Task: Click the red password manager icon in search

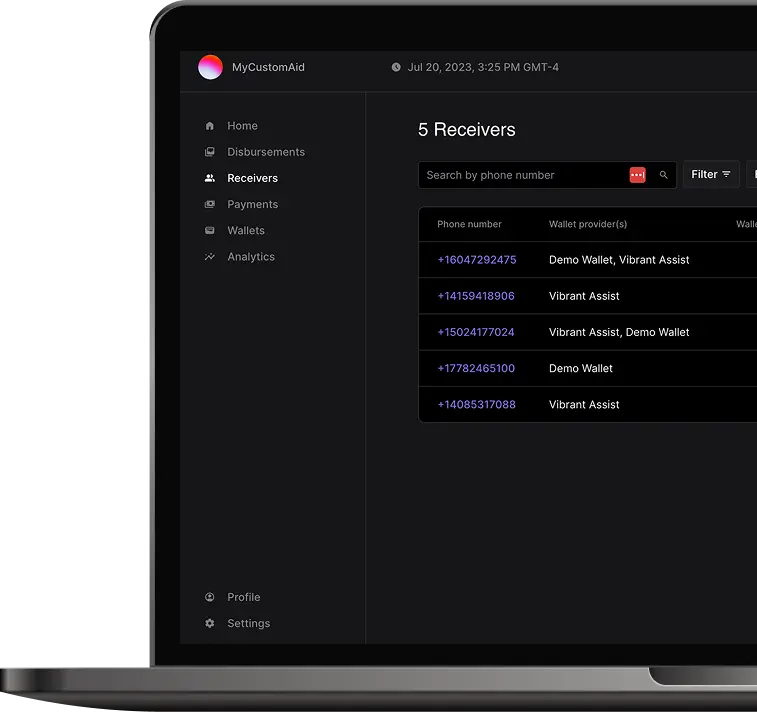Action: 638,175
